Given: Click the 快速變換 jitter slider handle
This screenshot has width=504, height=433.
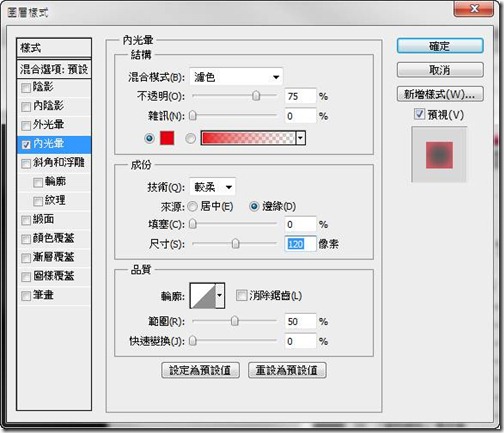Looking at the screenshot, I should 193,341.
